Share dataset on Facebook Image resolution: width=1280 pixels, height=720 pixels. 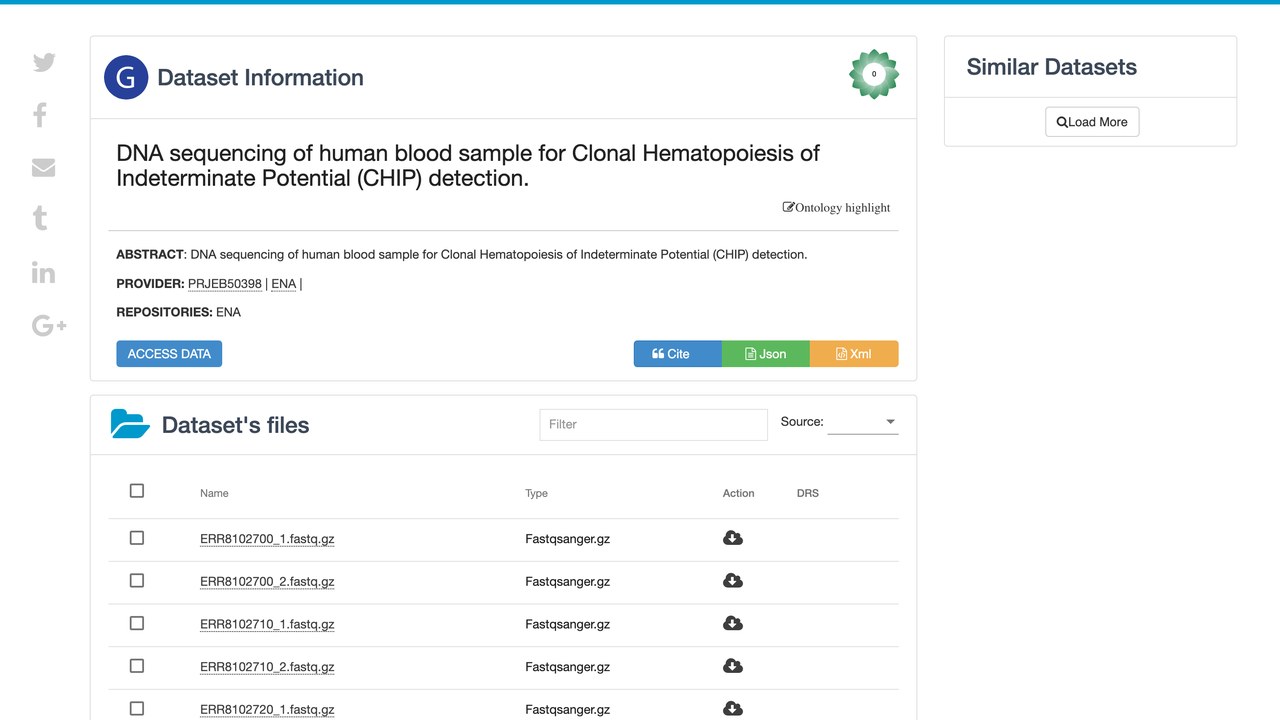coord(40,115)
